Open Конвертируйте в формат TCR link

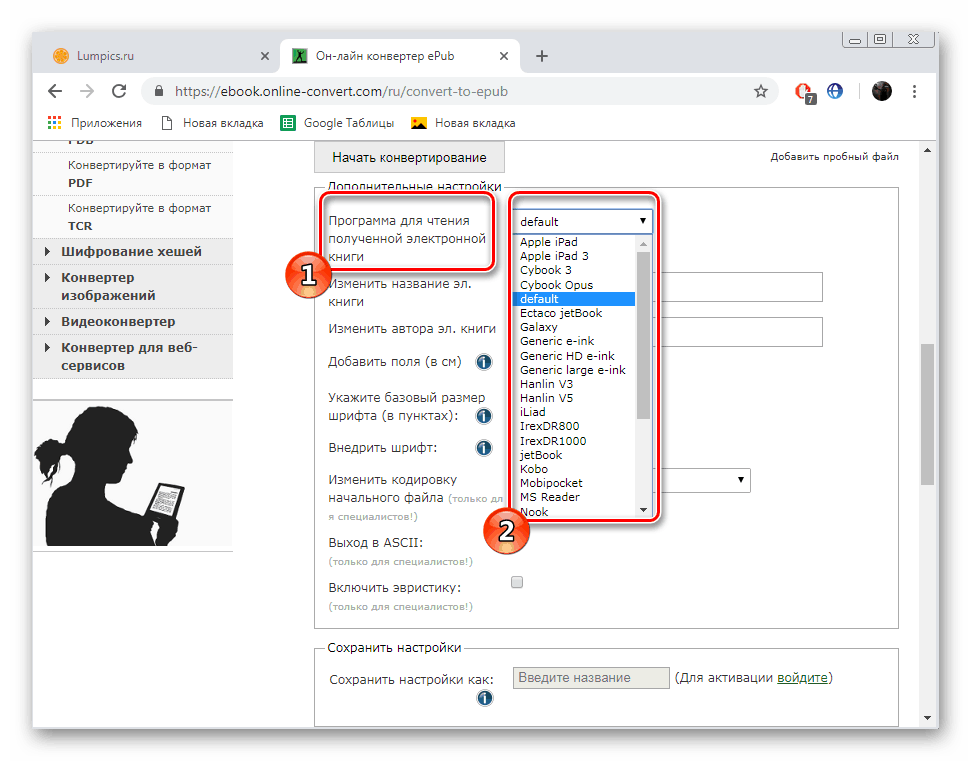coord(139,217)
